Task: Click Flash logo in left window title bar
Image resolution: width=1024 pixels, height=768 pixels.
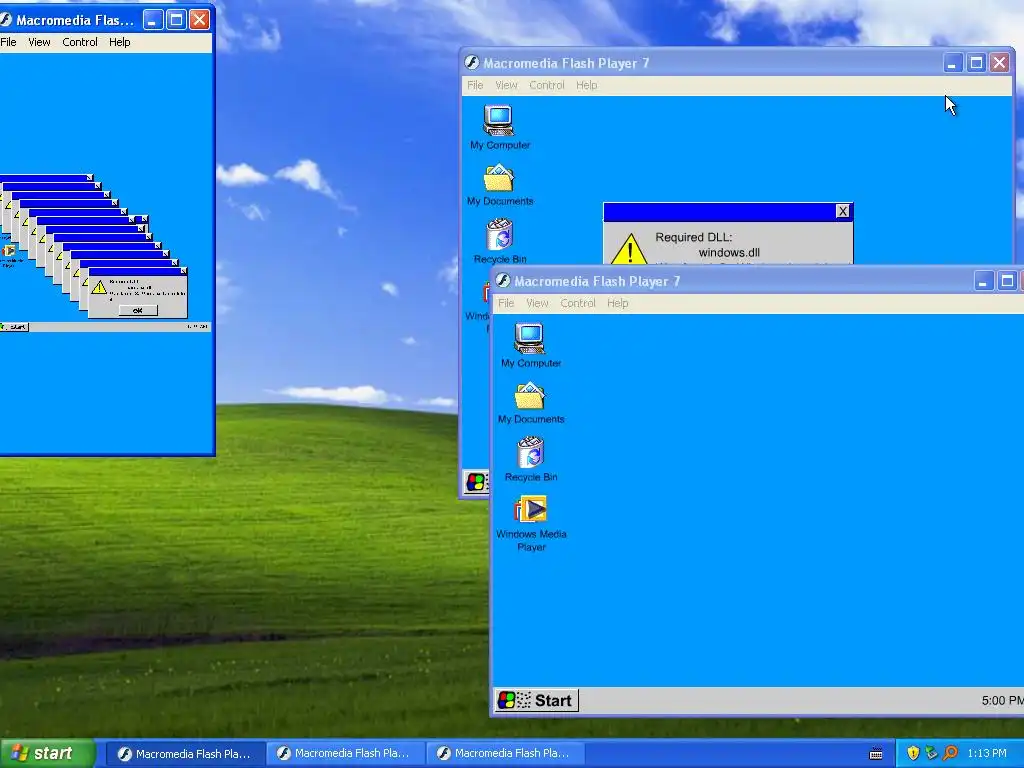Action: (5, 20)
